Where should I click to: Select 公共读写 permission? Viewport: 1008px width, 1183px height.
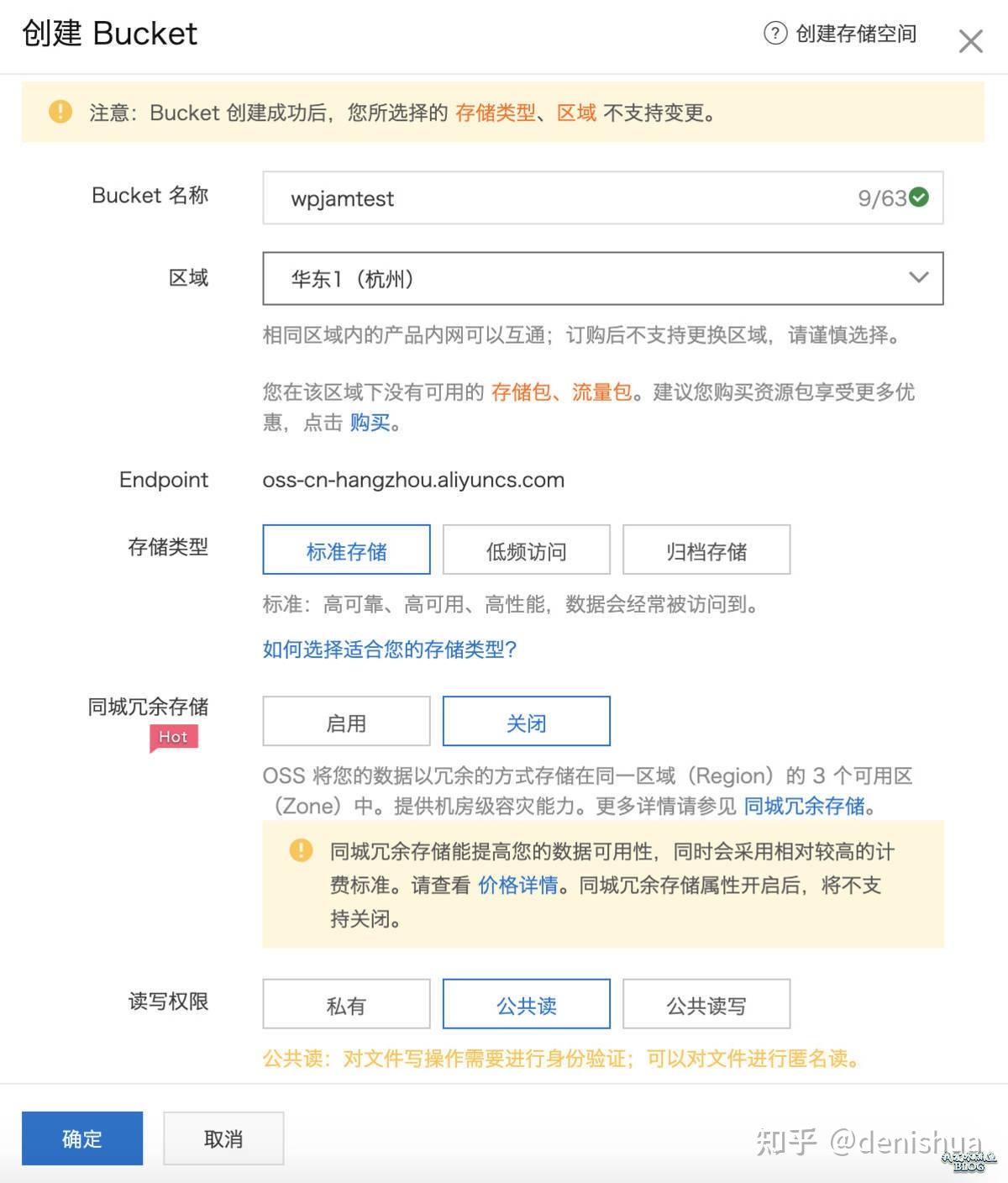[x=706, y=1004]
